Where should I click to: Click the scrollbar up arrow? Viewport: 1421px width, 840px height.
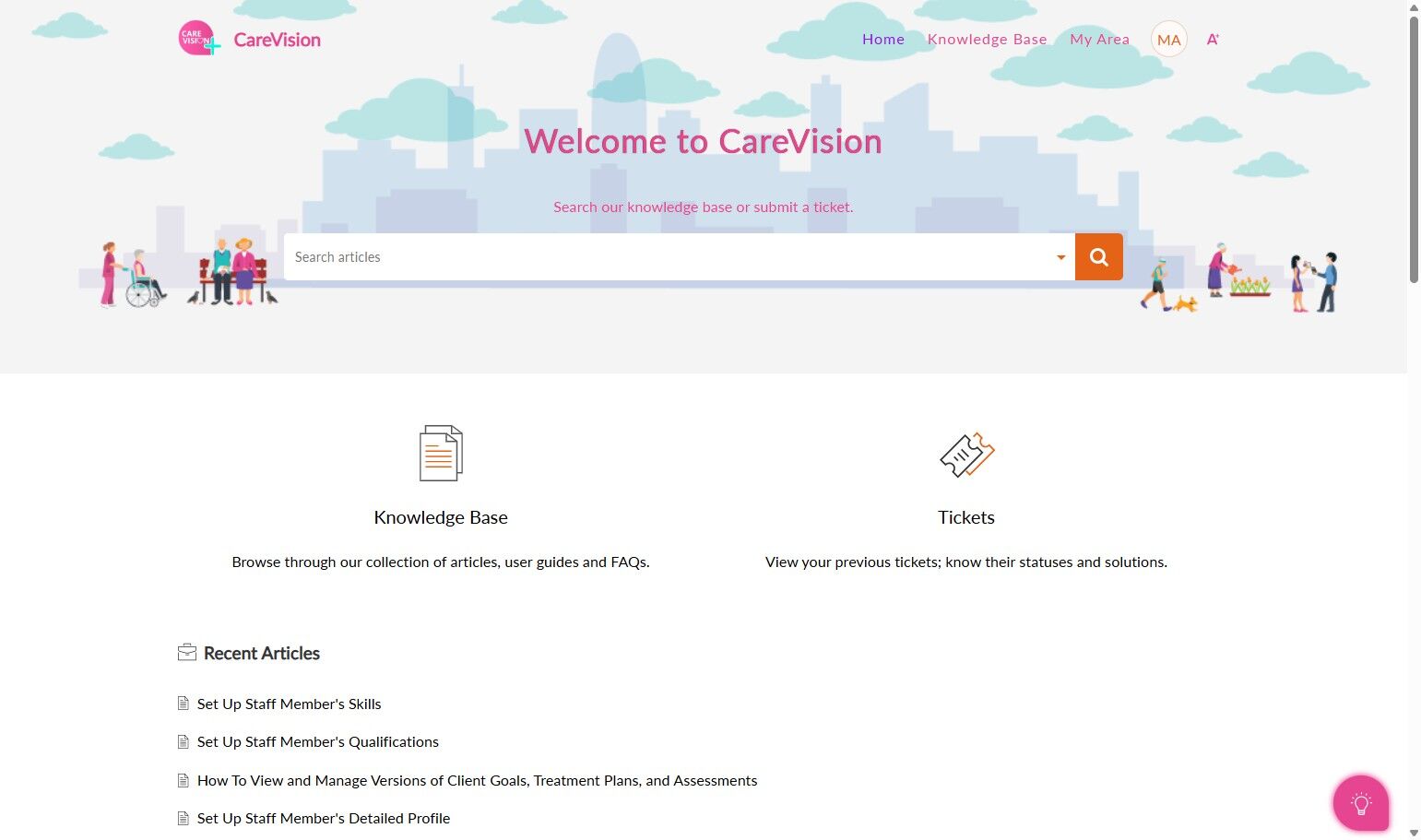[x=1414, y=7]
